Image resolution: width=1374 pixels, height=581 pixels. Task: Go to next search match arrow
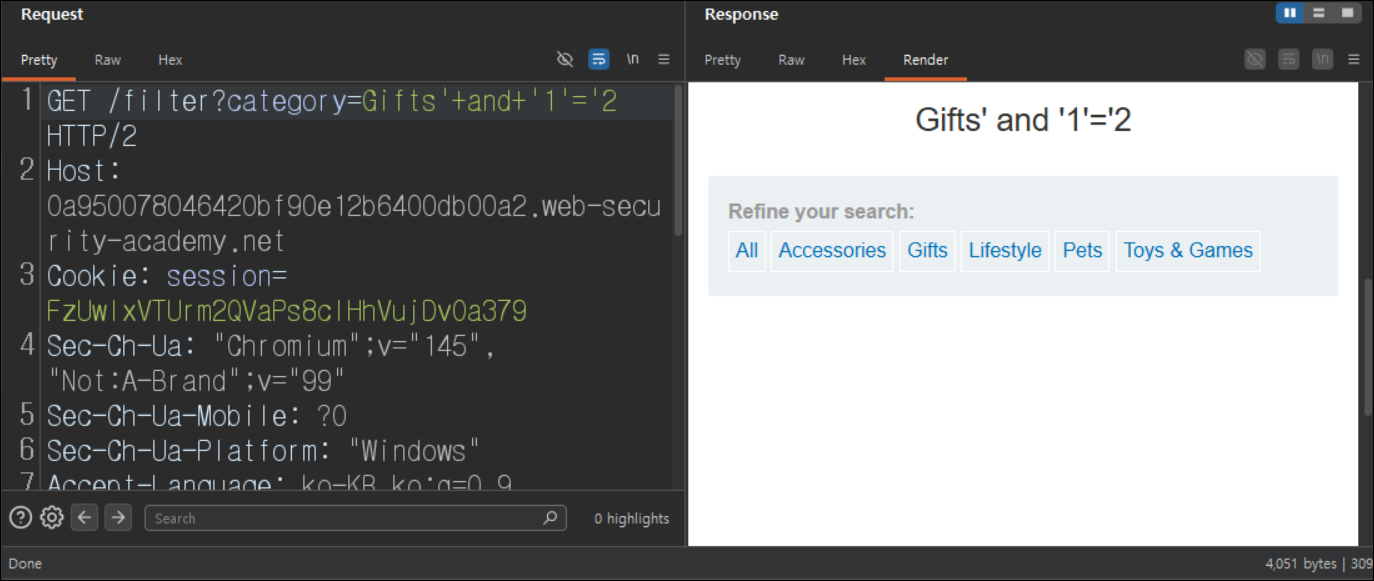click(118, 517)
